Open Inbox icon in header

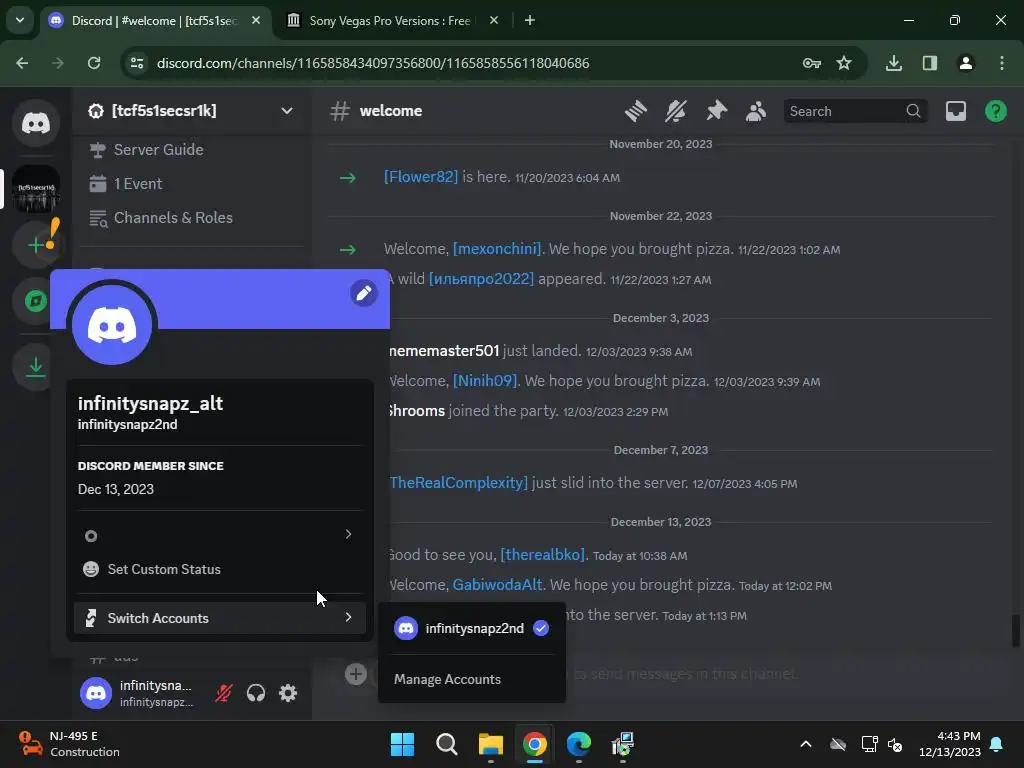pos(955,111)
